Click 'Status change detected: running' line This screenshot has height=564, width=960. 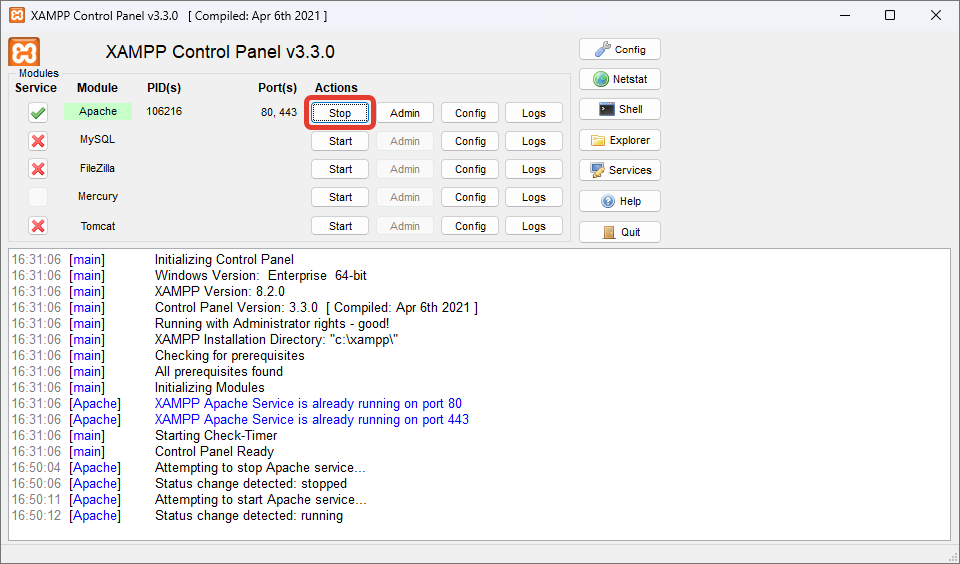pyautogui.click(x=249, y=516)
